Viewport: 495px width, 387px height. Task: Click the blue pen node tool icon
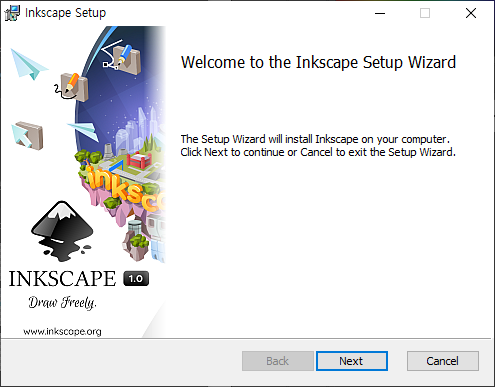pos(122,57)
